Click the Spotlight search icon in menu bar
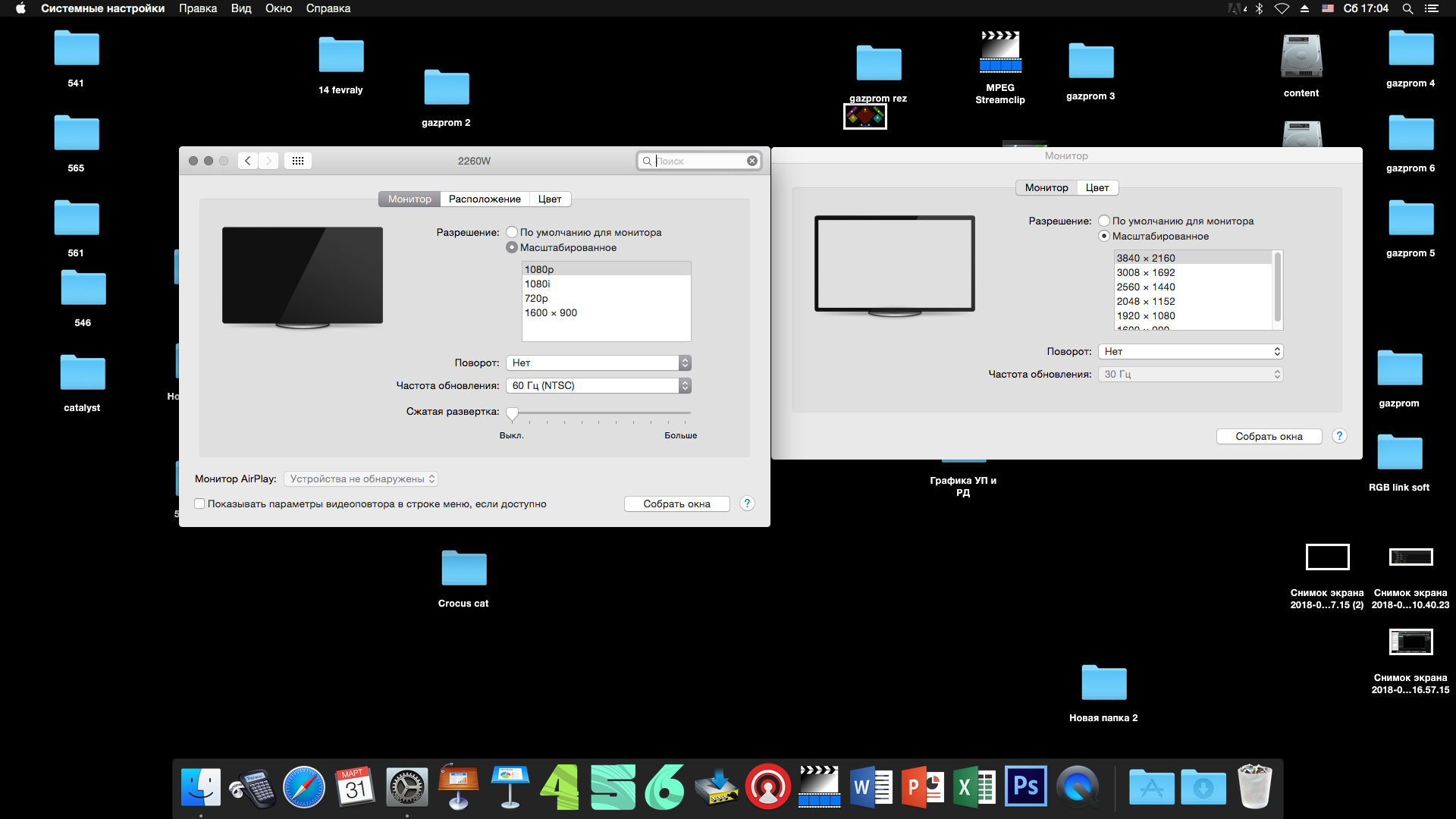 coord(1407,8)
